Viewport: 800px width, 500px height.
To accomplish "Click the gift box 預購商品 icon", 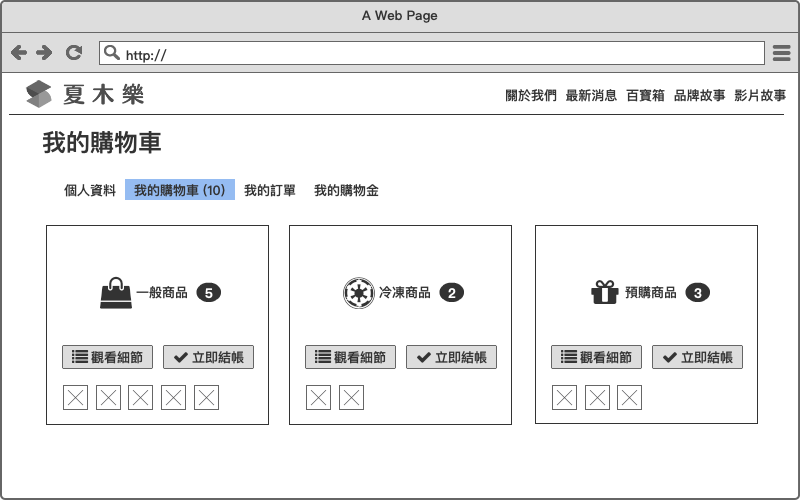I will click(604, 293).
